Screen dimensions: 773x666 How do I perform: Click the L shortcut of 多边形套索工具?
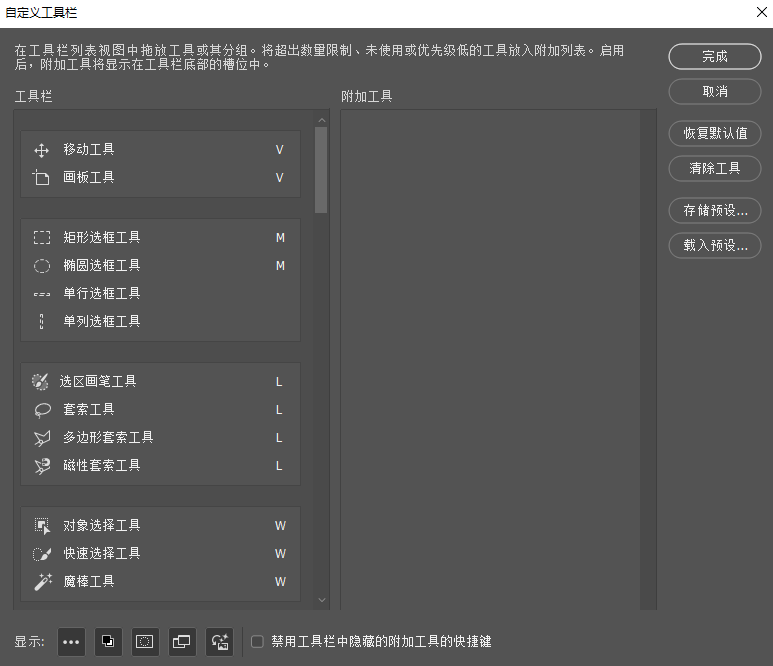click(279, 438)
